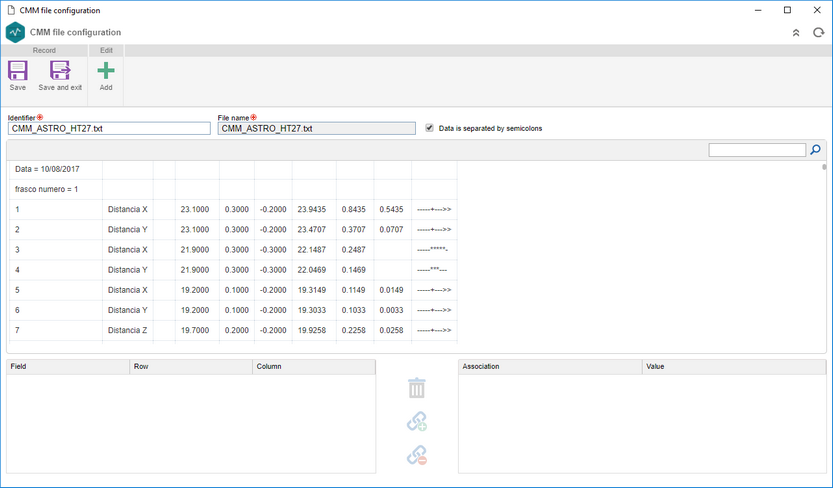
Task: Click the value 0.2487
Action: (354, 250)
